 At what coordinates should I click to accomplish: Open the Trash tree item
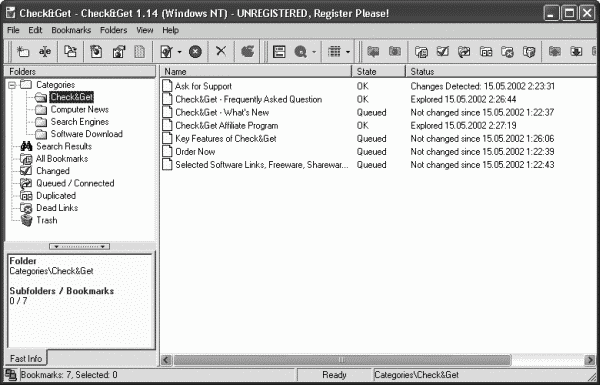point(47,220)
